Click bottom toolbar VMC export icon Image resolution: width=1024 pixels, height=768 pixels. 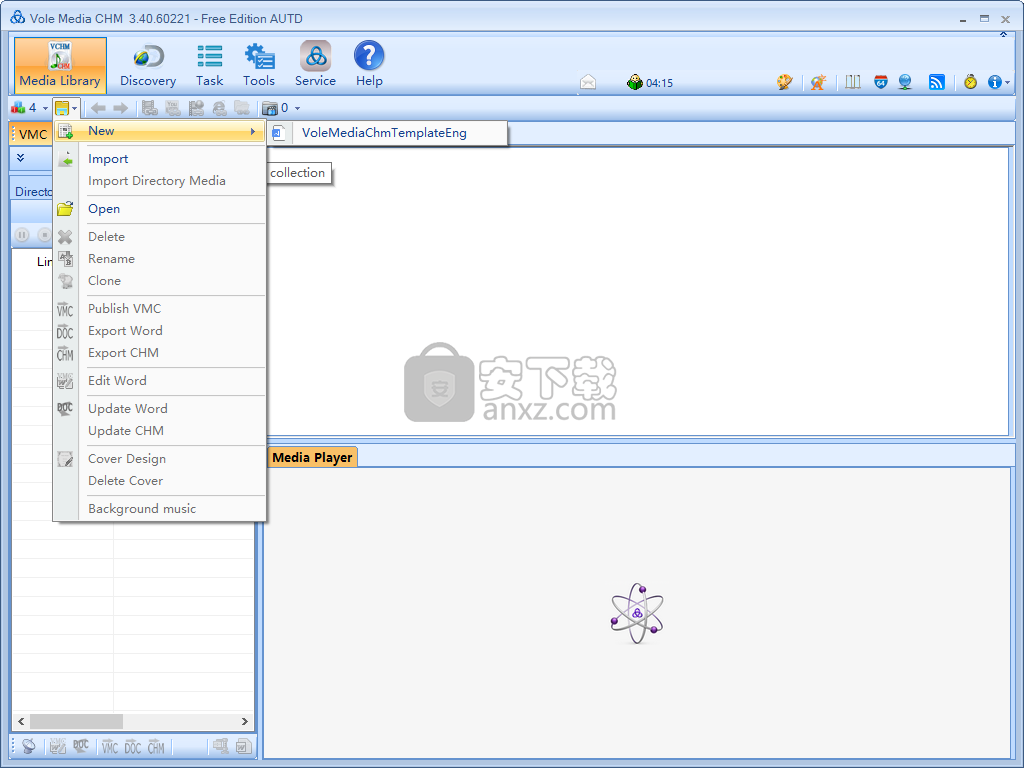point(110,747)
